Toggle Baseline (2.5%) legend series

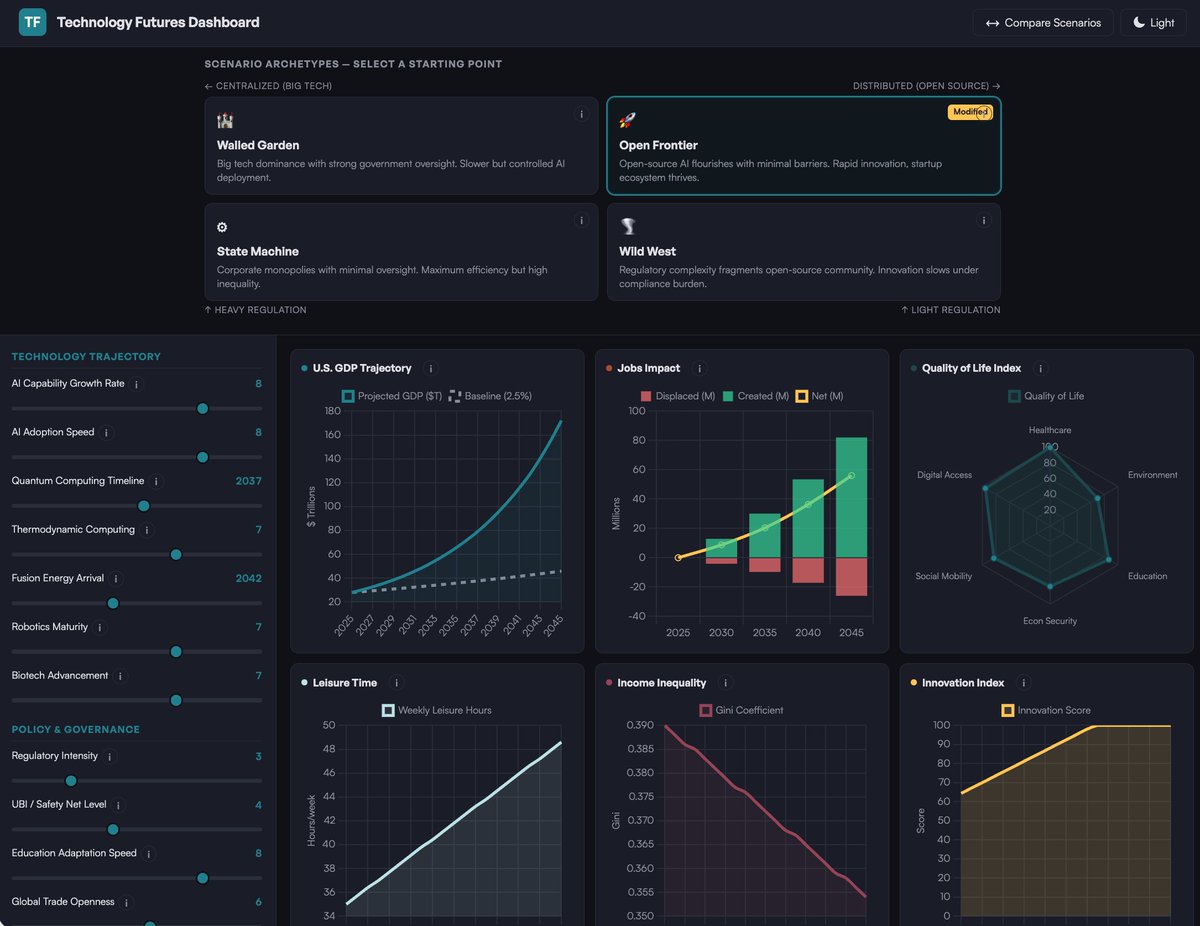click(490, 396)
